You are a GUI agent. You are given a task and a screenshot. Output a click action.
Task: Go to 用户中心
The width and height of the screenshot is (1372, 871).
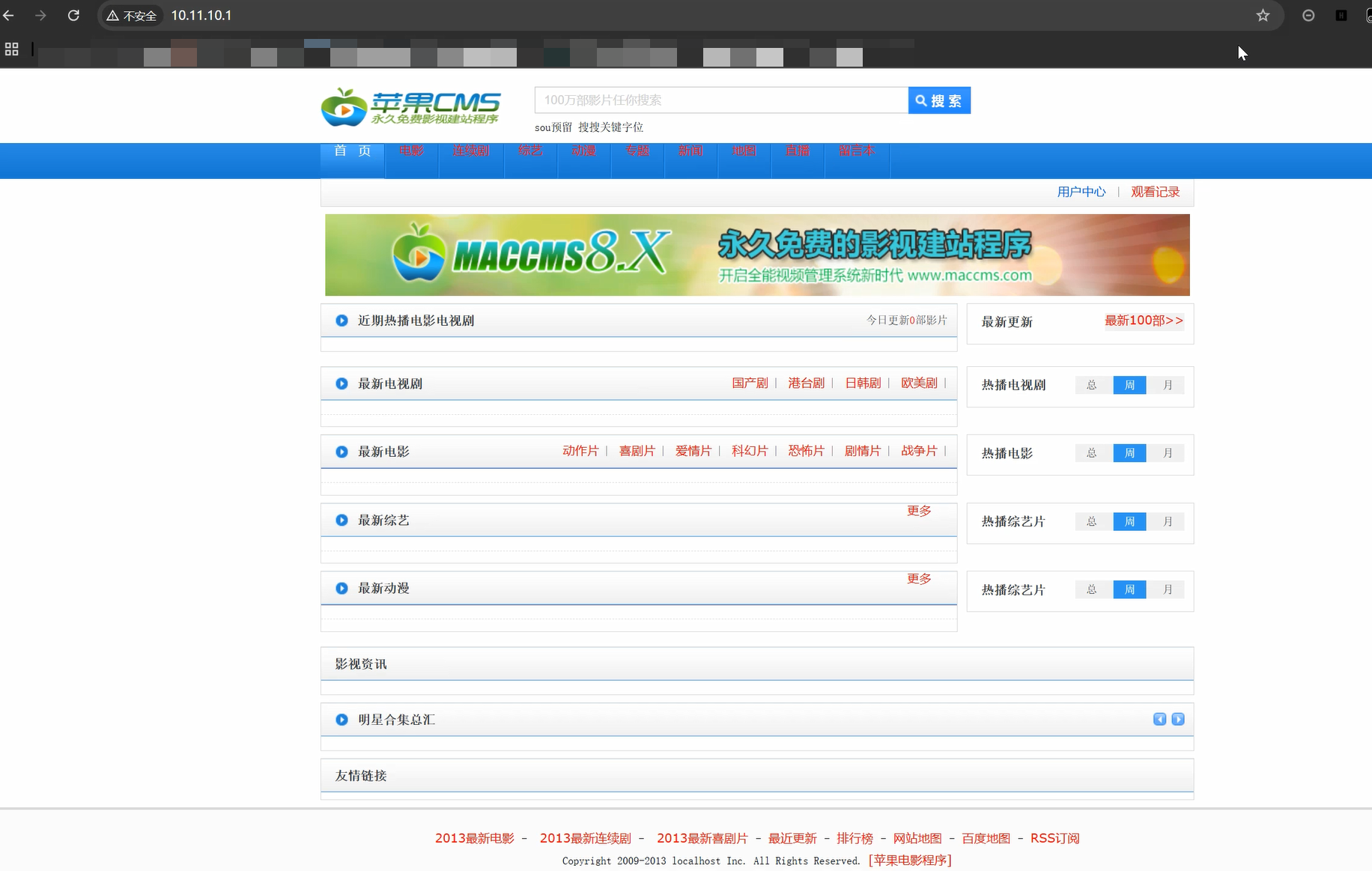coord(1081,192)
